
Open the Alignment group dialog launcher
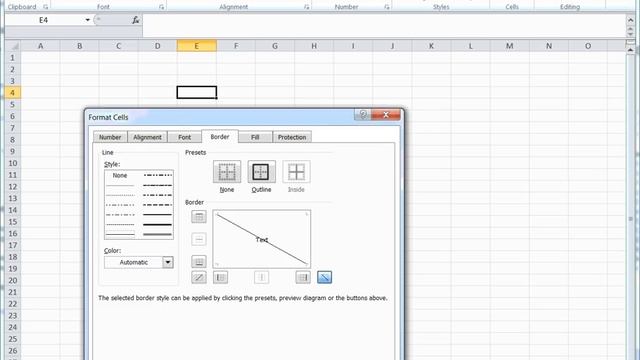point(307,7)
